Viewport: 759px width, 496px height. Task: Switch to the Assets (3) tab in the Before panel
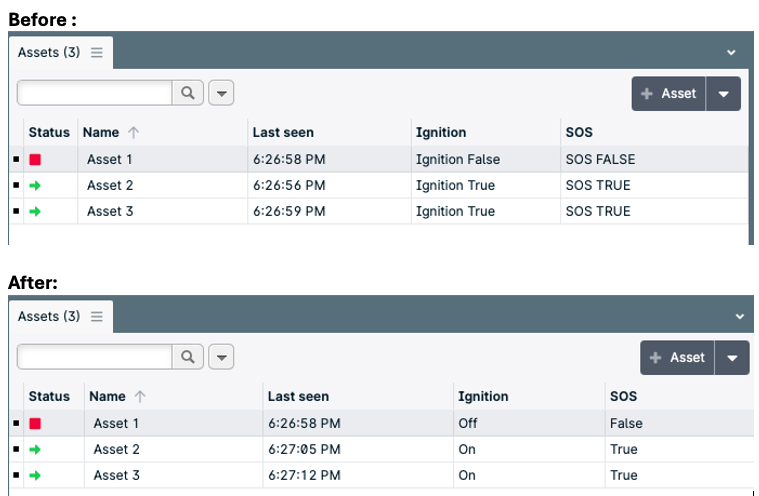coord(48,52)
